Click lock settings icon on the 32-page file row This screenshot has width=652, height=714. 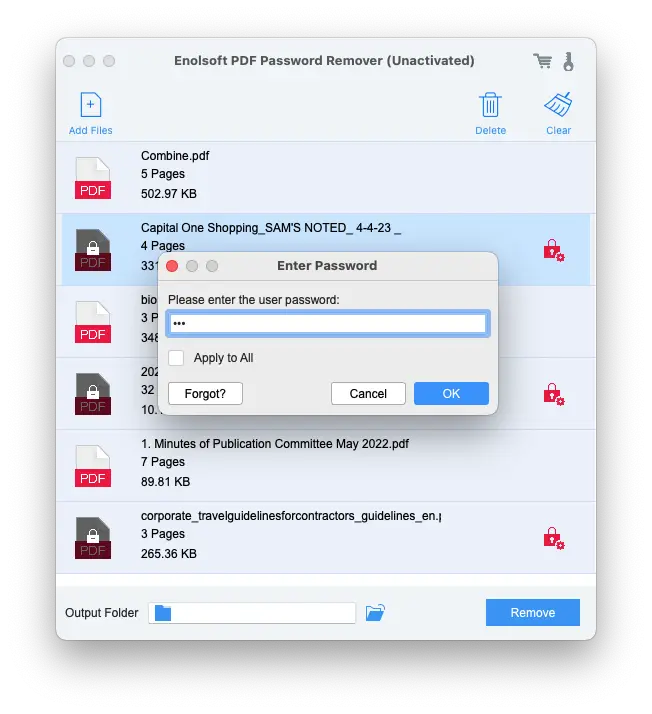click(554, 394)
